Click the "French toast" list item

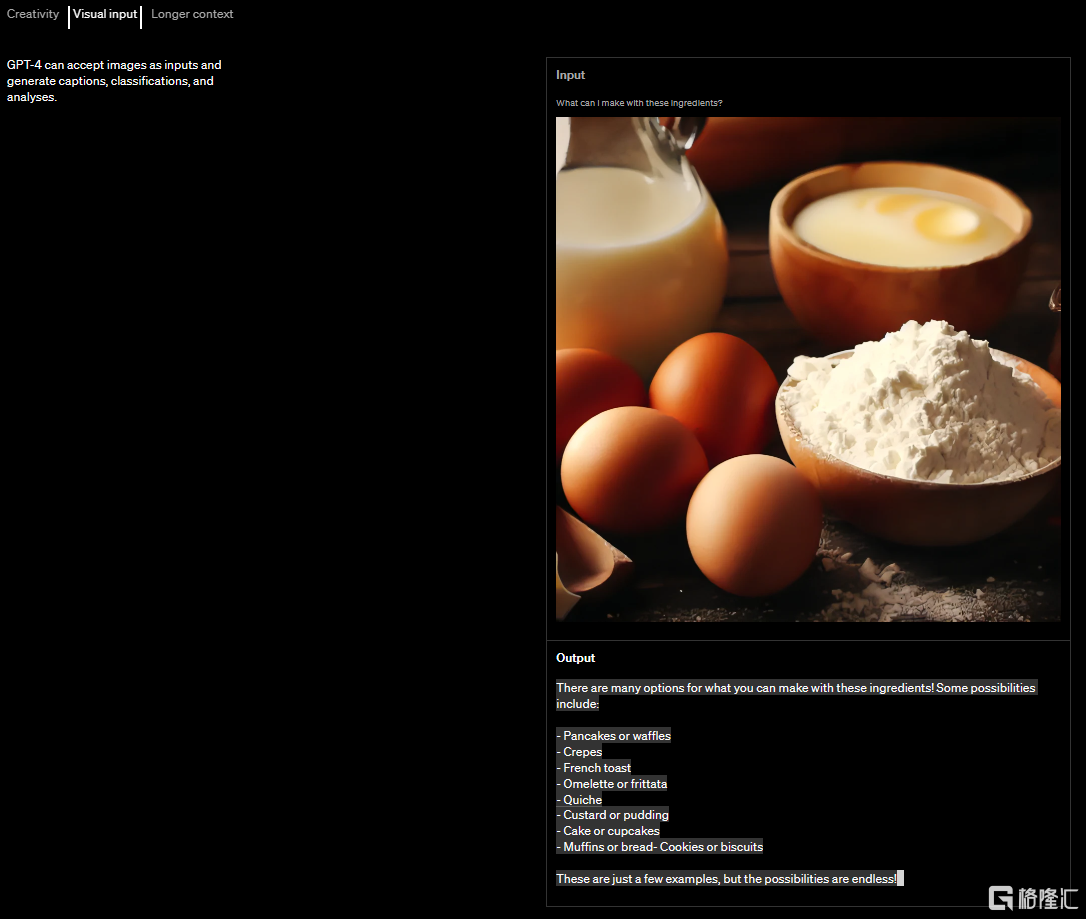click(594, 768)
